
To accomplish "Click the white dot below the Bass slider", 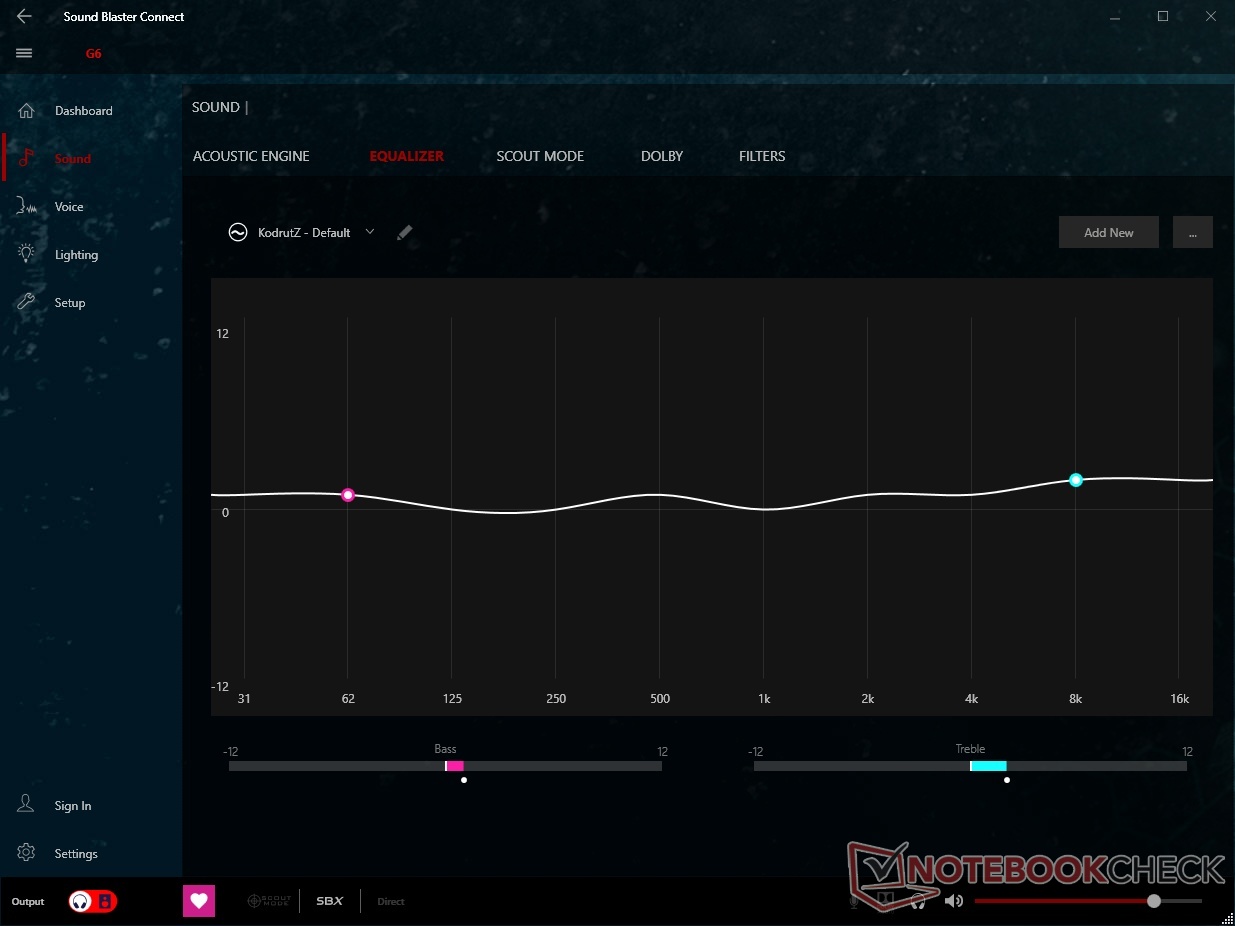I will [464, 780].
